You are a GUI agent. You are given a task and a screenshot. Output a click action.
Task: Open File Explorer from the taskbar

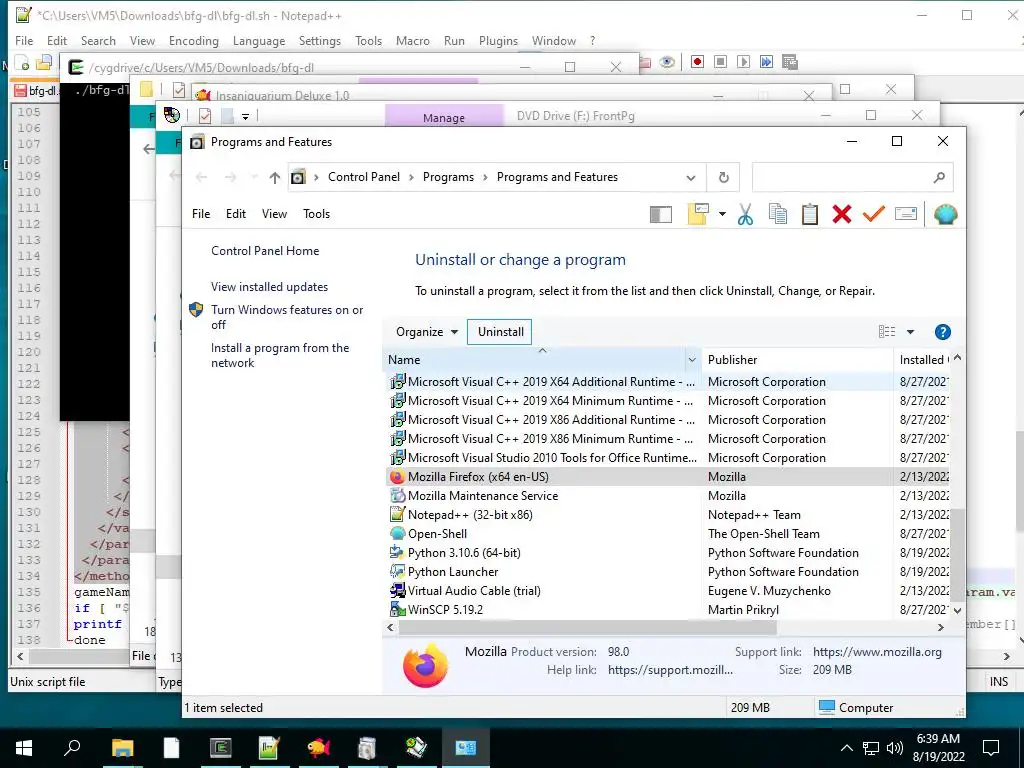pos(122,748)
